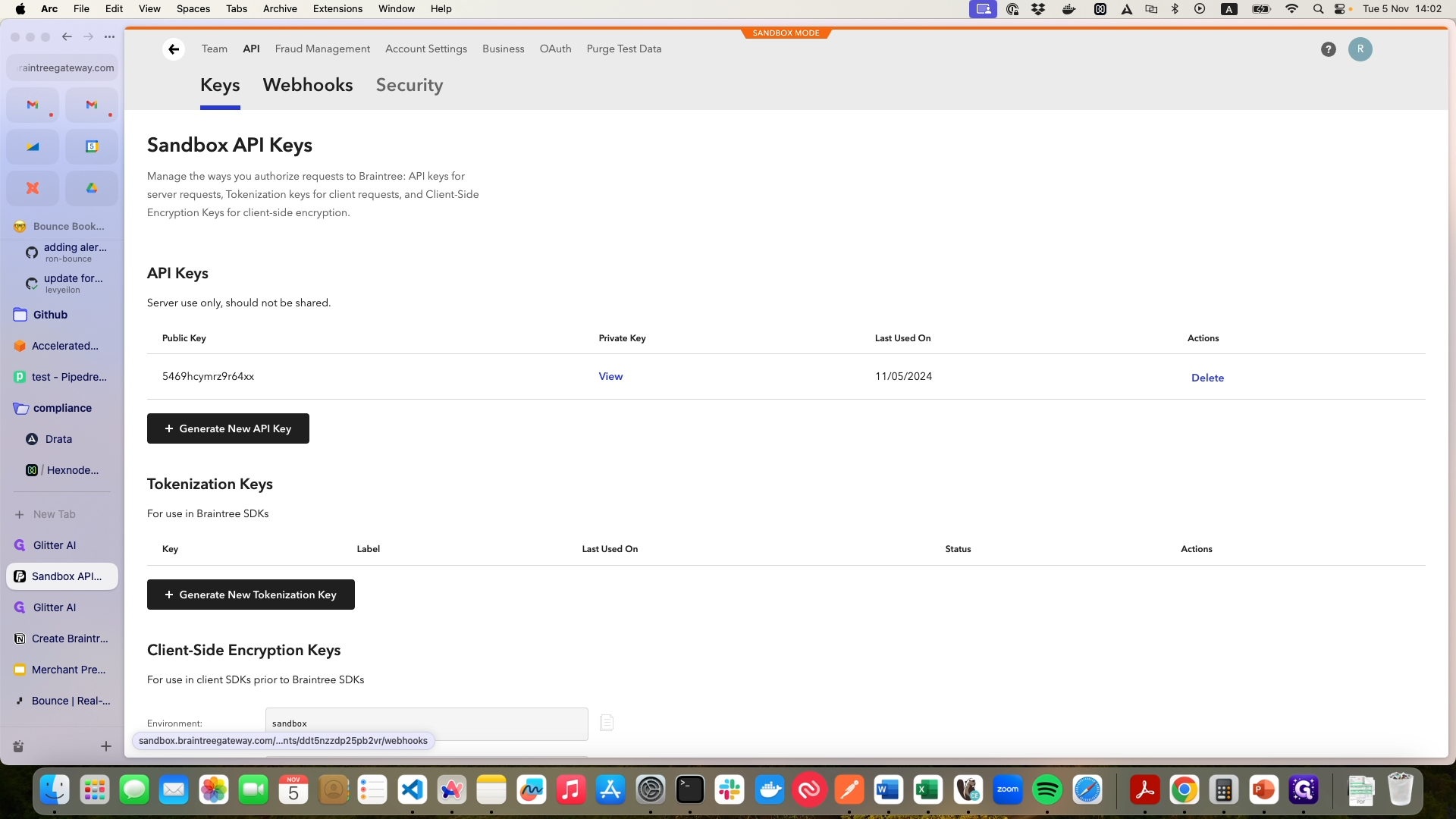Click the back arrow in Braintree header
The height and width of the screenshot is (819, 1456).
tap(174, 49)
